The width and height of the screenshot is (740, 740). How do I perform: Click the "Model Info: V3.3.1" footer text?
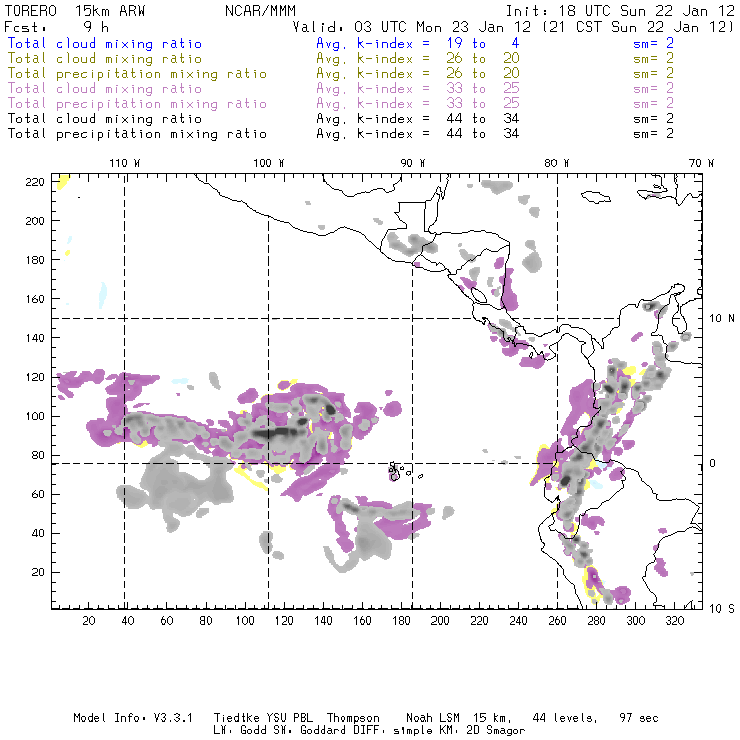coord(133,718)
